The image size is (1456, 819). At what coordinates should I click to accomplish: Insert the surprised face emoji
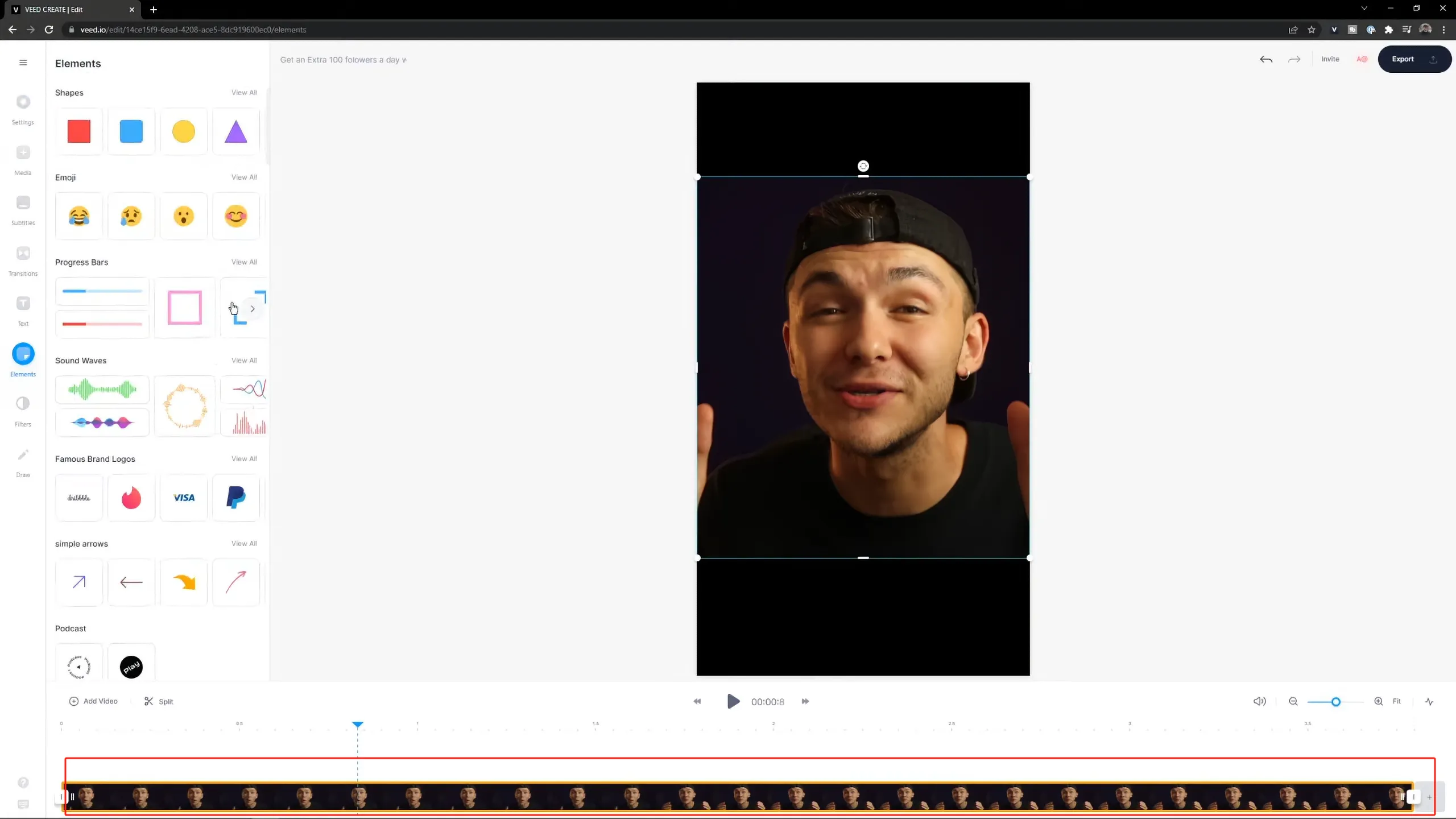coord(184,216)
